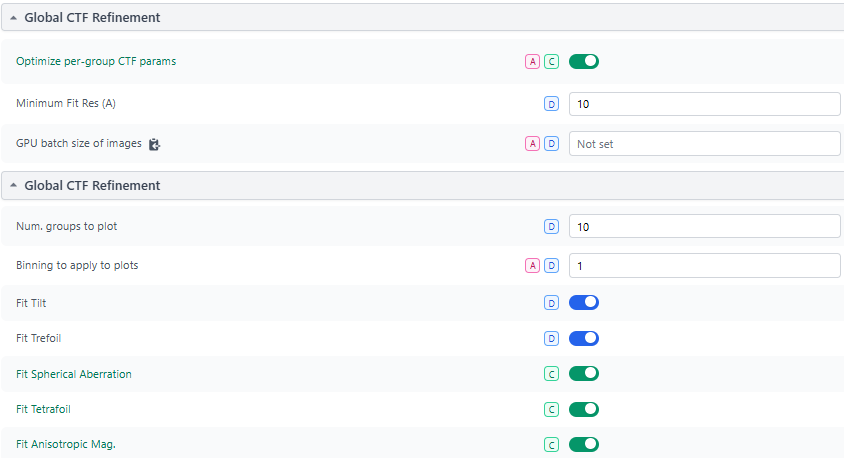
Task: Select the Binning to apply to plots field
Action: pyautogui.click(x=704, y=265)
